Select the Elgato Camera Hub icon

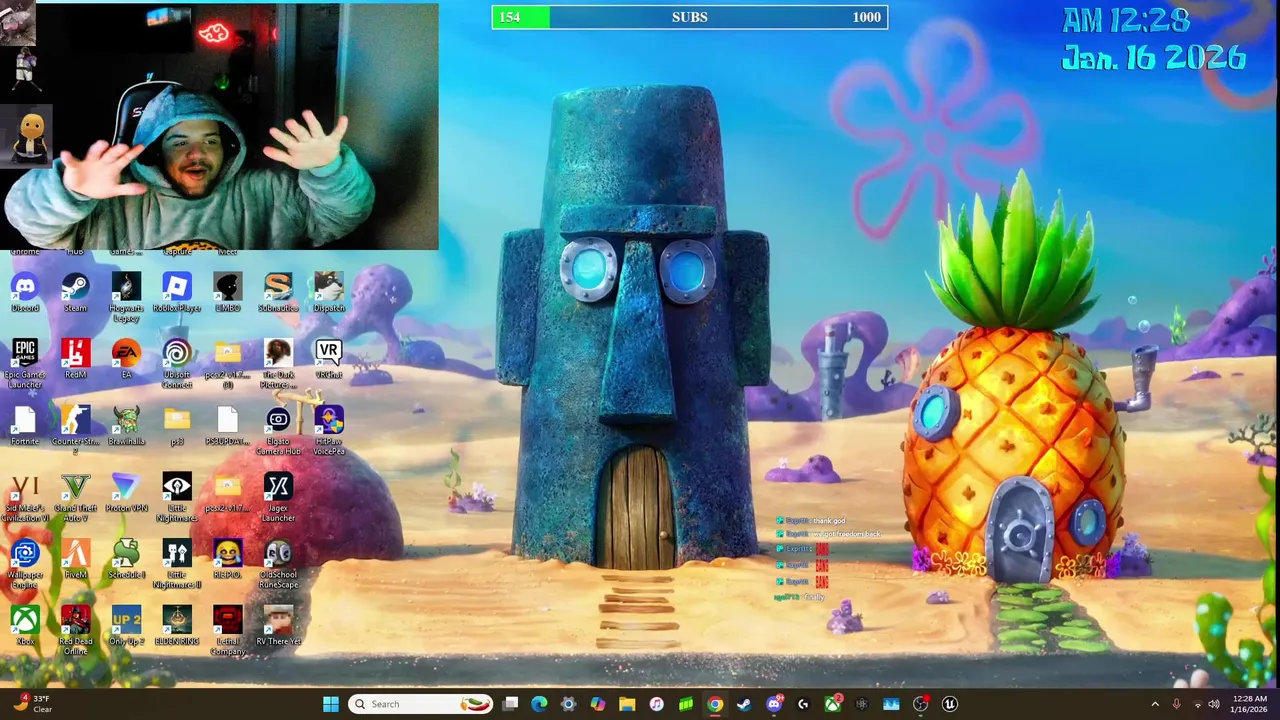pos(278,430)
